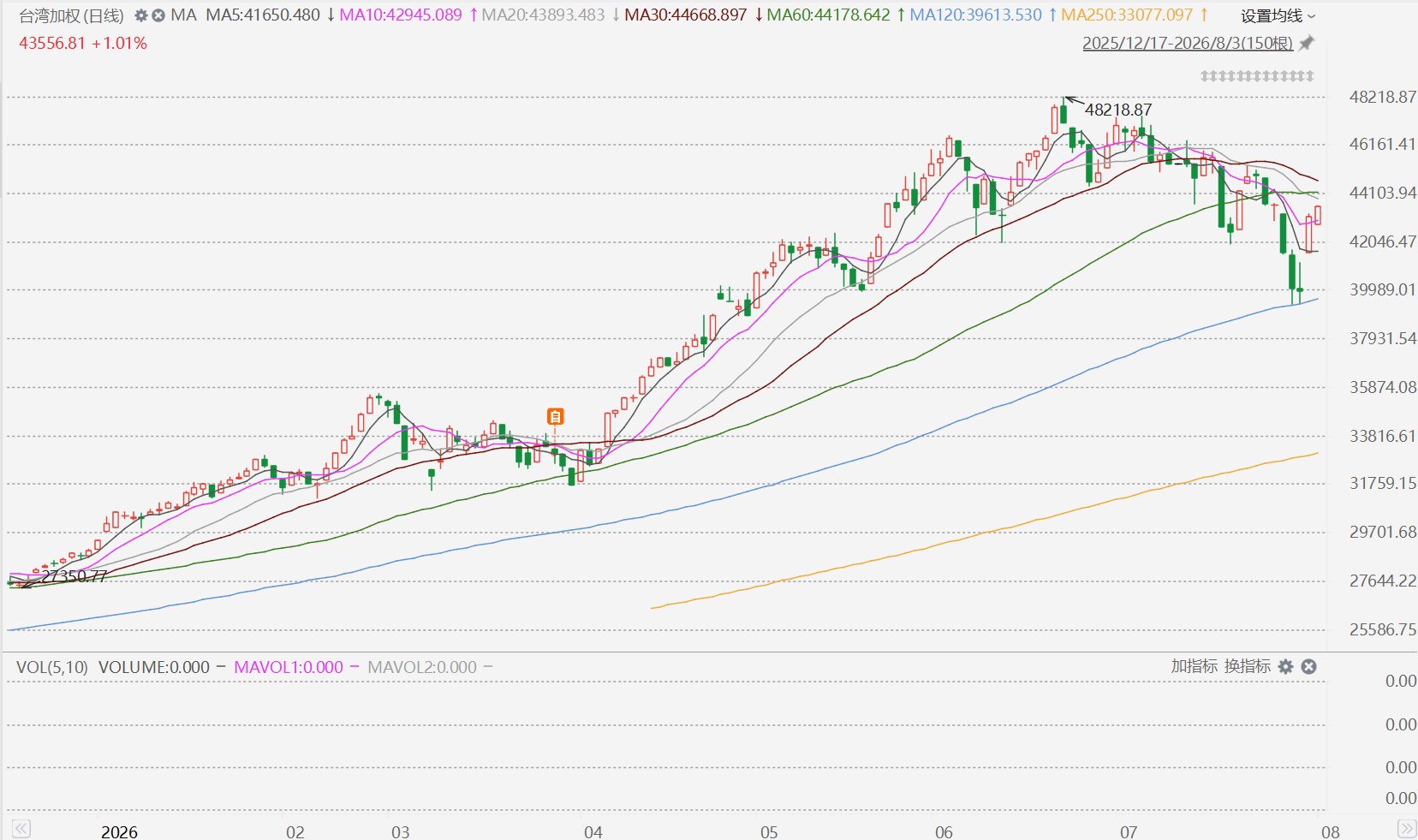Screen dimensions: 1418x840
Task: Click the 2026 label on the time axis
Action: click(119, 831)
